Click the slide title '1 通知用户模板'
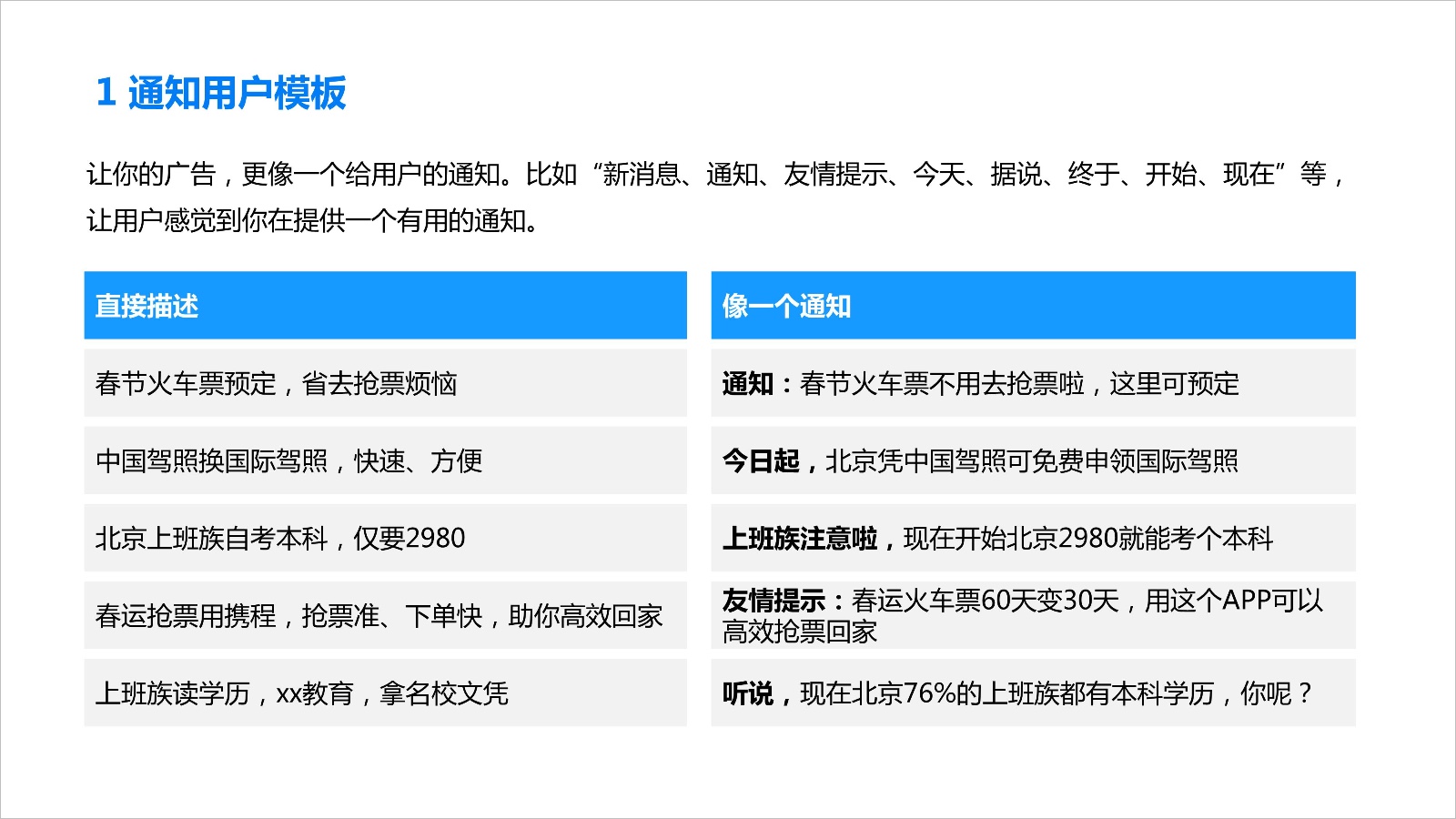This screenshot has width=1456, height=819. pyautogui.click(x=221, y=93)
